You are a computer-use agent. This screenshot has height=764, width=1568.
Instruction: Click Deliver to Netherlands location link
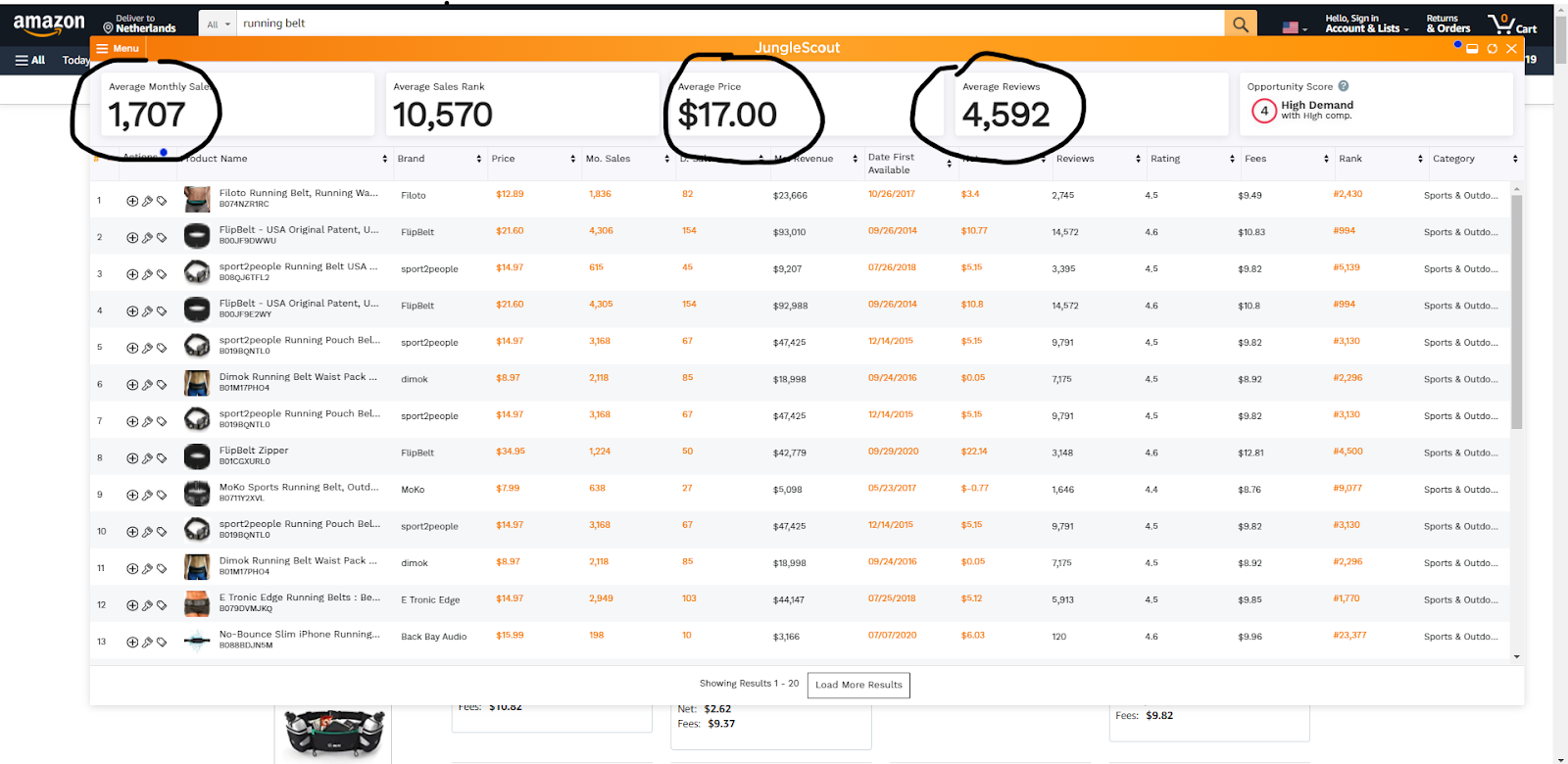(140, 24)
